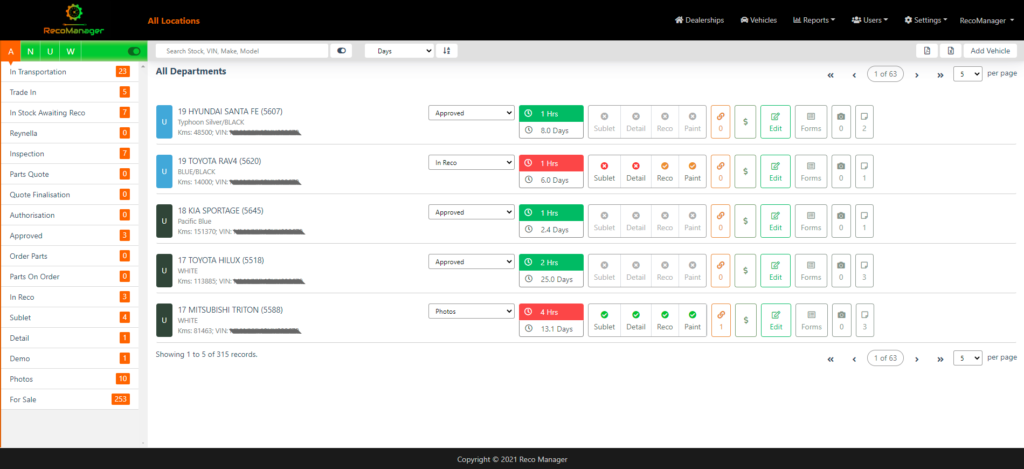1024x469 pixels.
Task: Open In Reco status dropdown for RAV4
Action: 472,163
